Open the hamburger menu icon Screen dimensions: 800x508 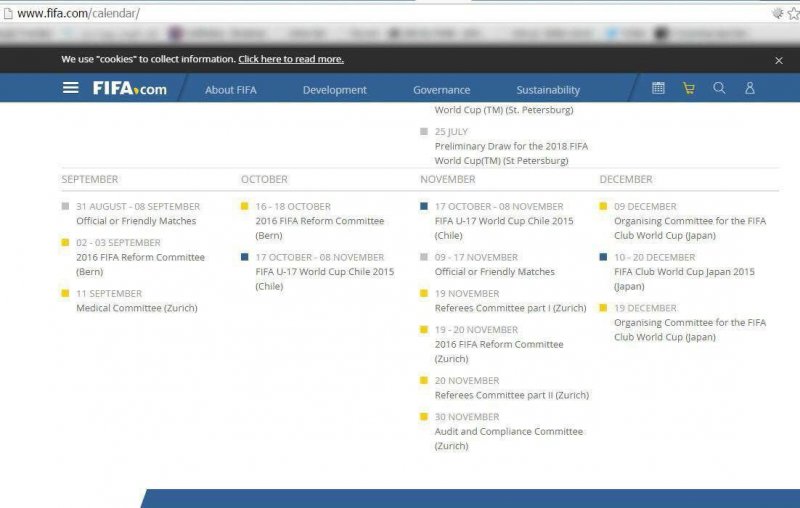70,88
